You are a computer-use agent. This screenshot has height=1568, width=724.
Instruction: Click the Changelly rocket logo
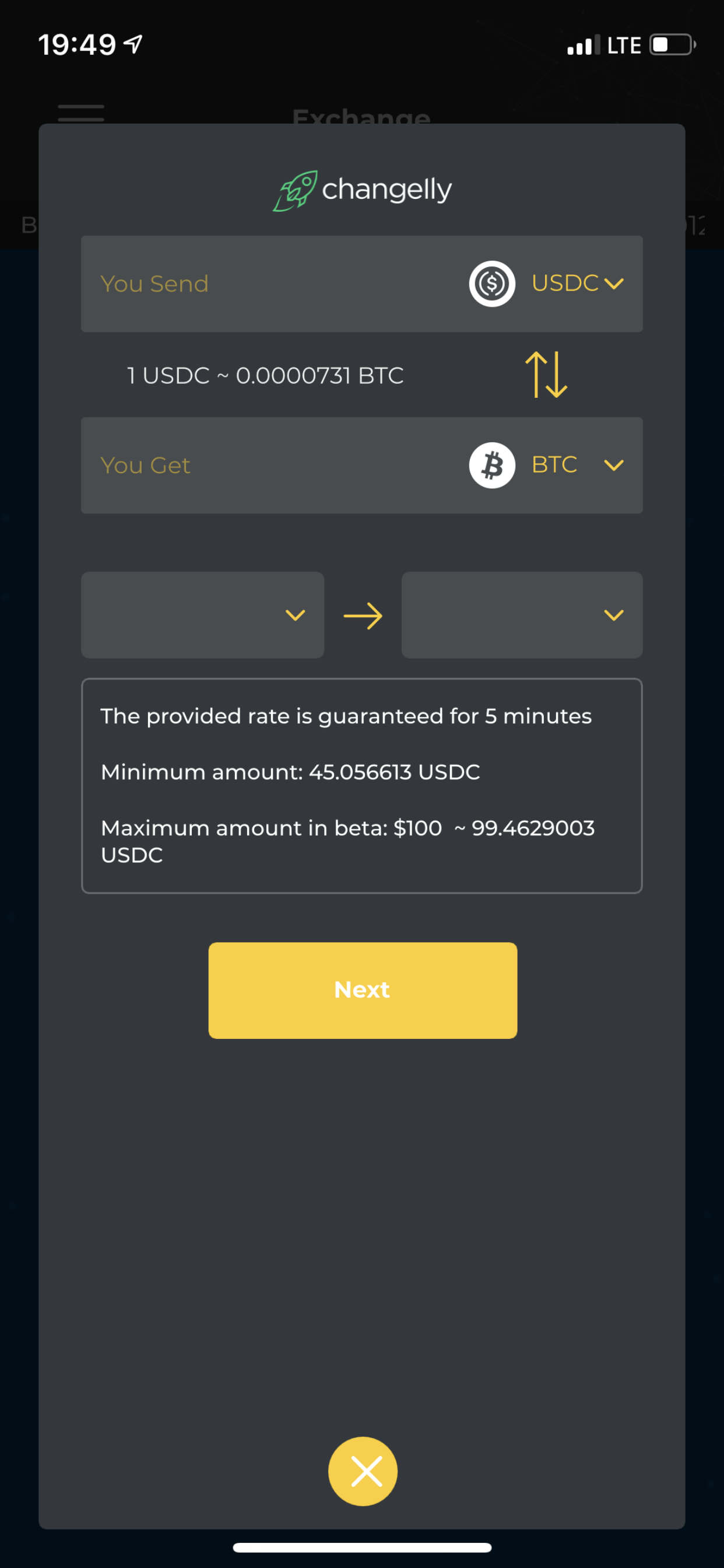296,188
